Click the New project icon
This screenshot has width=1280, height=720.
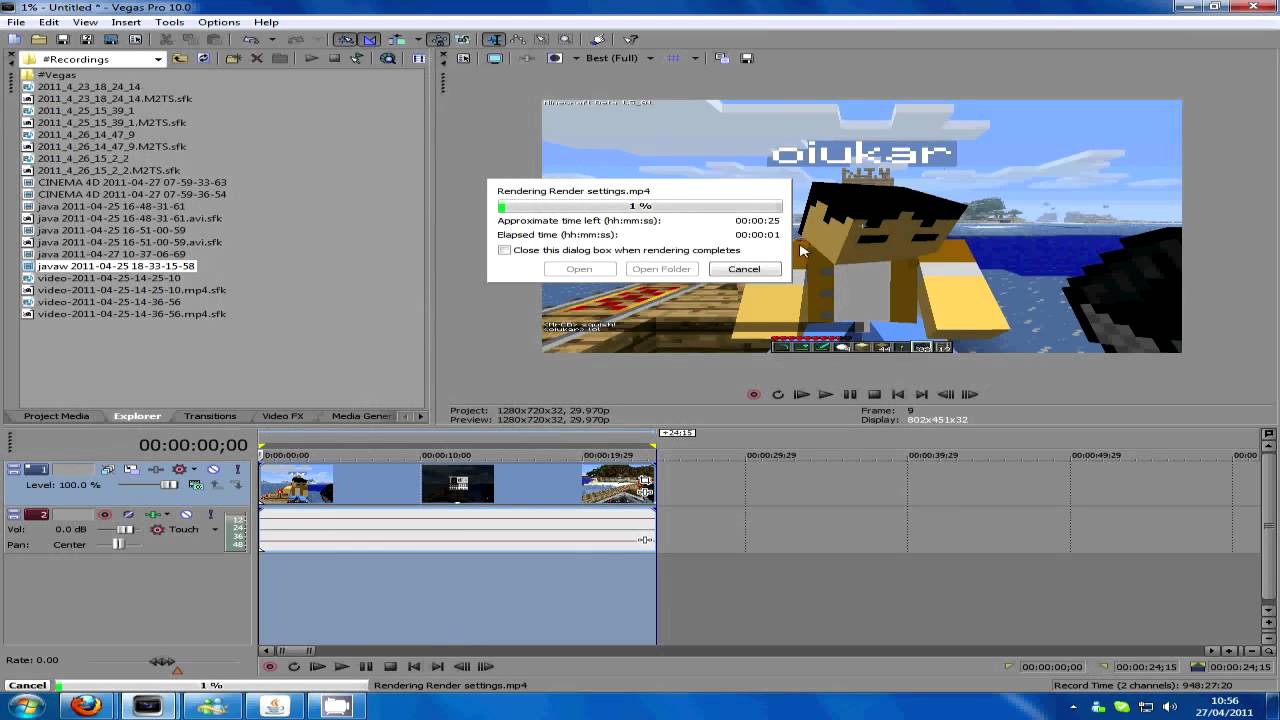coord(14,39)
